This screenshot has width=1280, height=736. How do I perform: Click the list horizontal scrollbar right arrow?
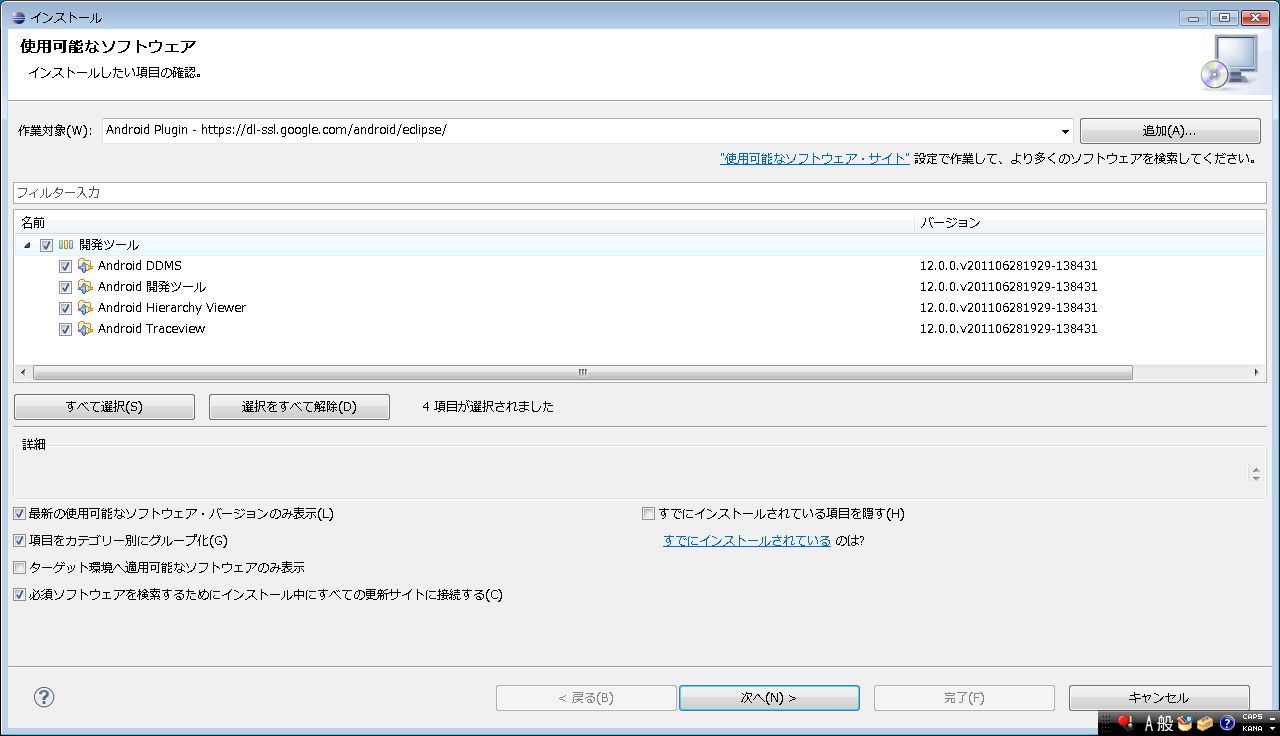pos(1258,372)
